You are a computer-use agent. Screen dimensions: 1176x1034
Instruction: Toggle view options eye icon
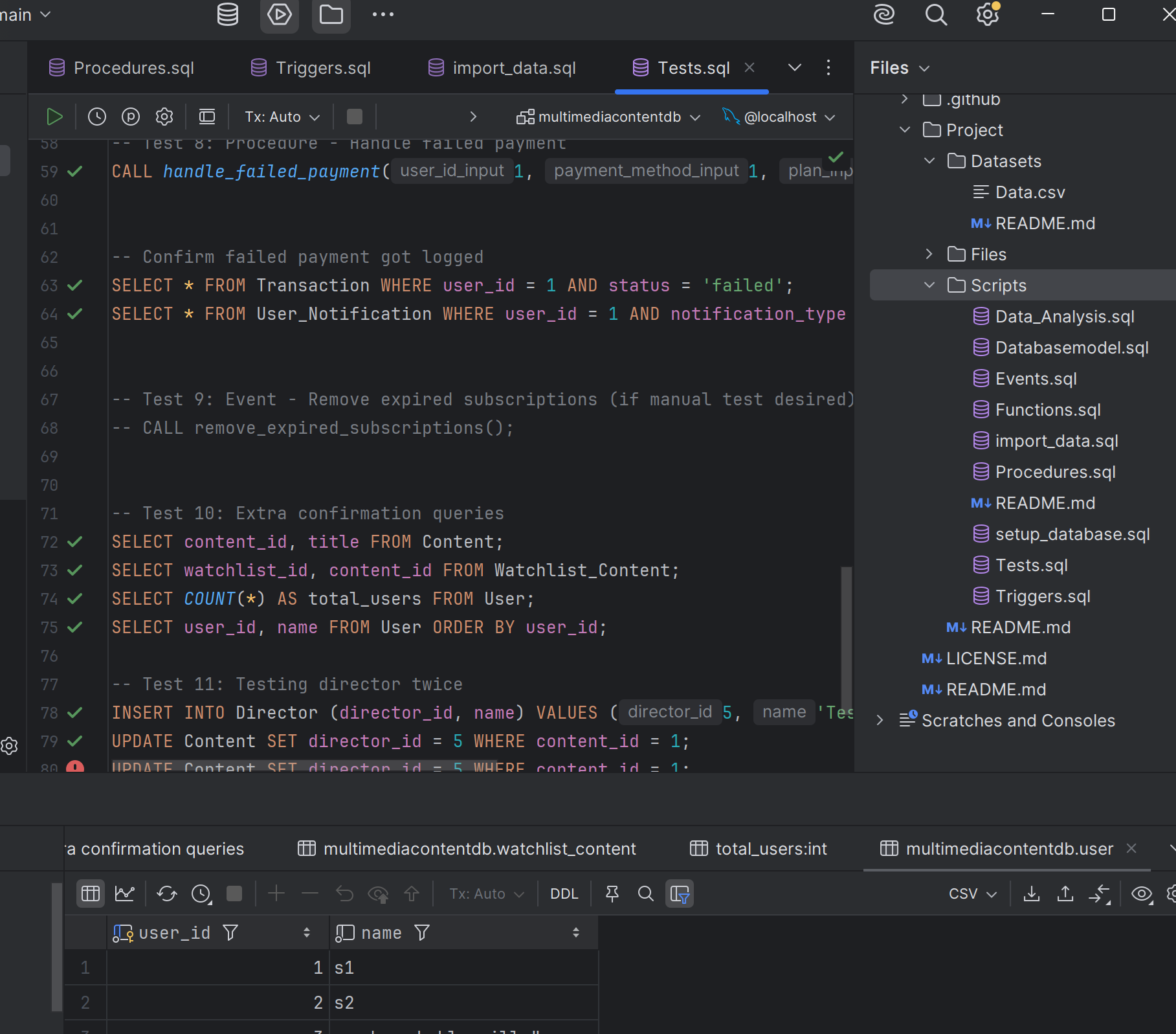coord(1142,894)
